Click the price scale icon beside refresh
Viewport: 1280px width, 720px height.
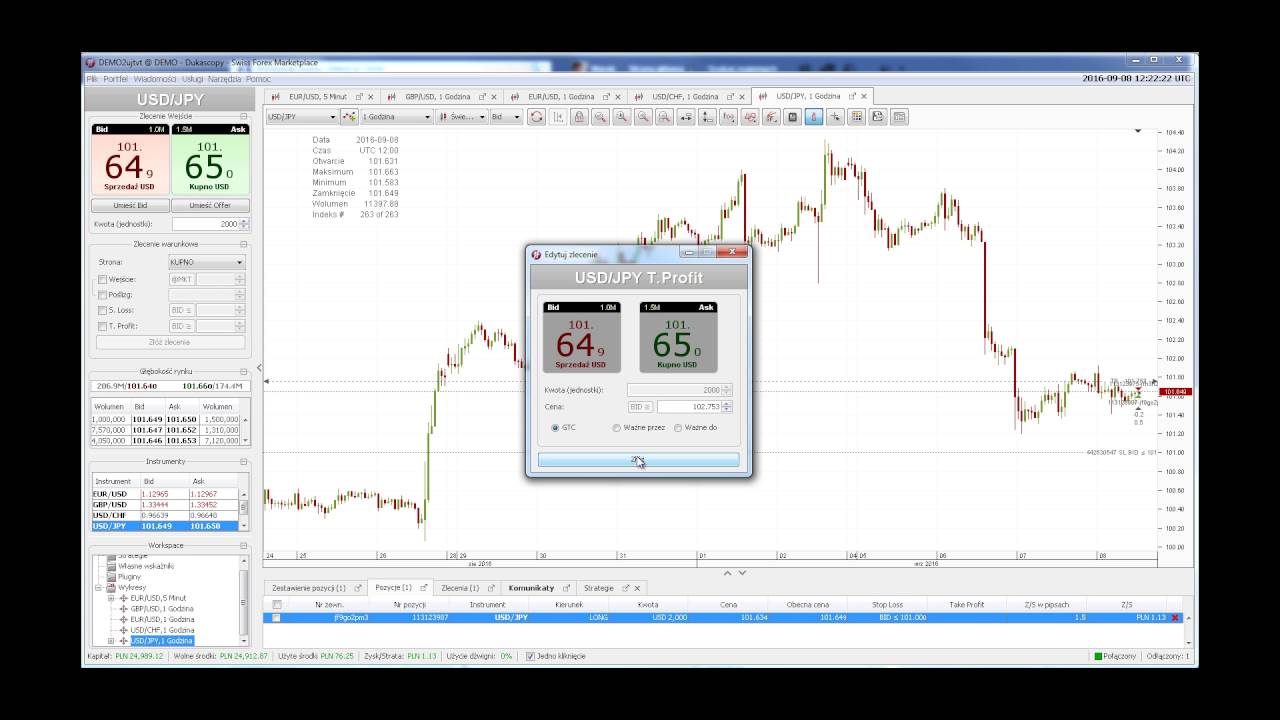click(x=558, y=117)
